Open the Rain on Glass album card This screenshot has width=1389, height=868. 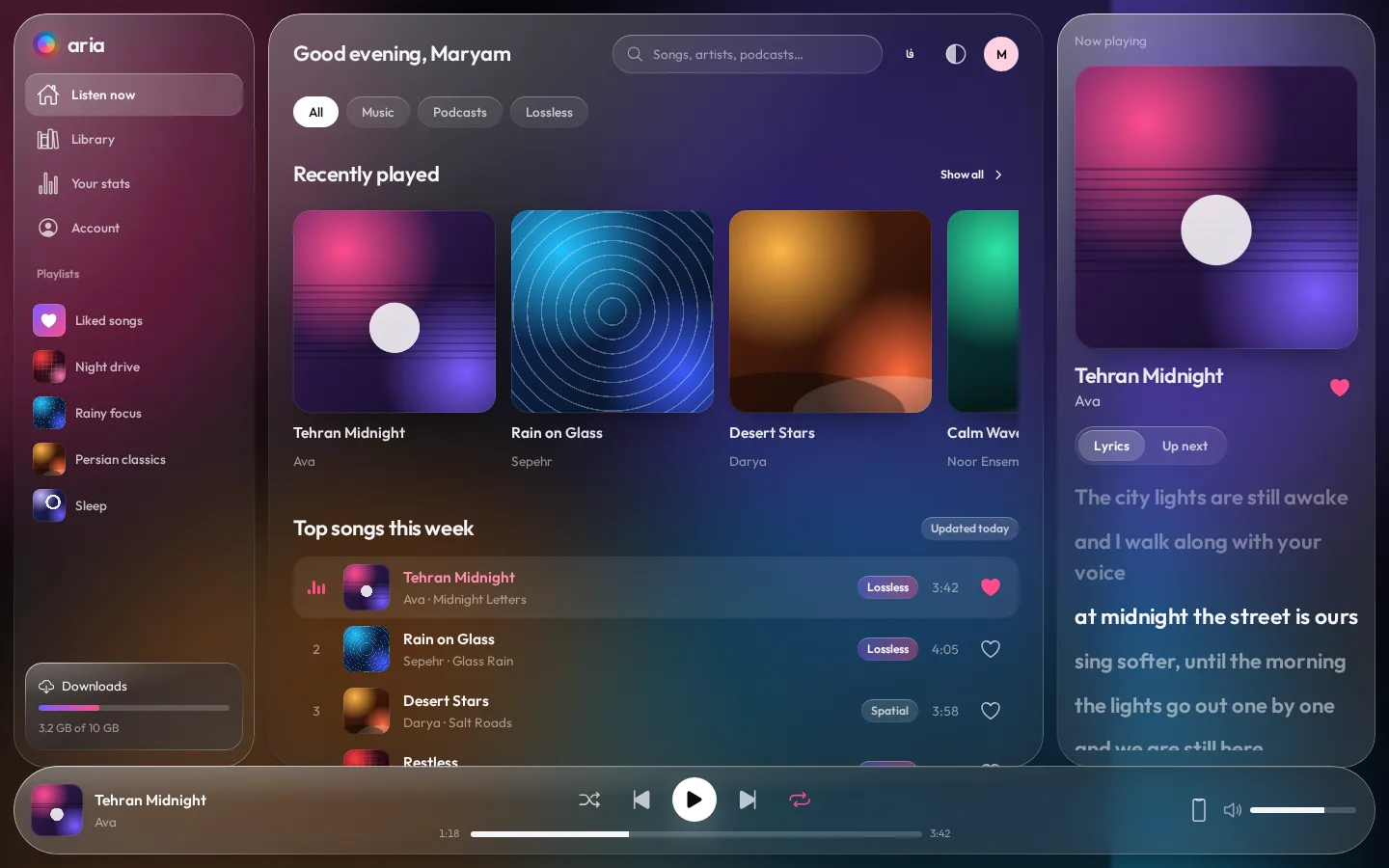point(613,340)
